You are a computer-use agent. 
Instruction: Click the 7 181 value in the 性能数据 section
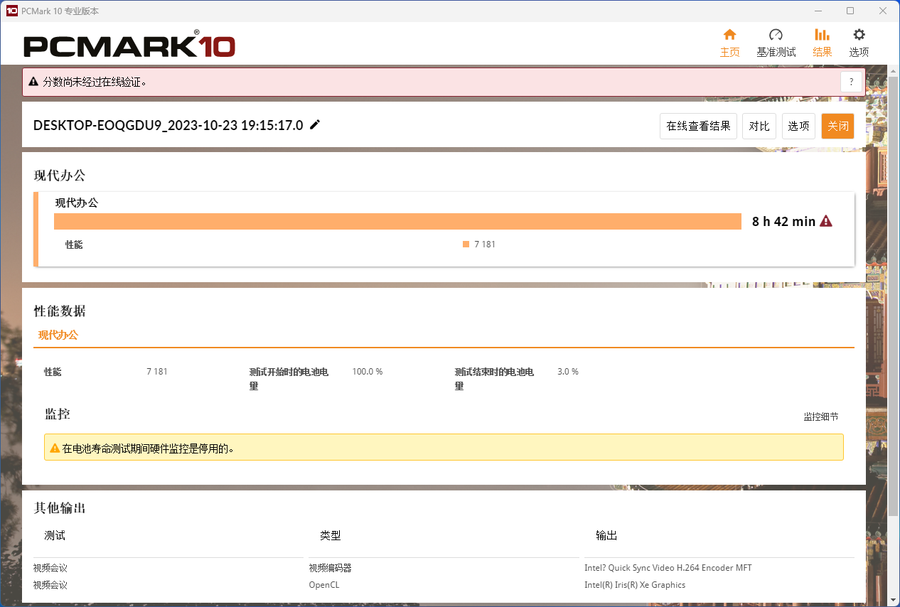tap(157, 372)
